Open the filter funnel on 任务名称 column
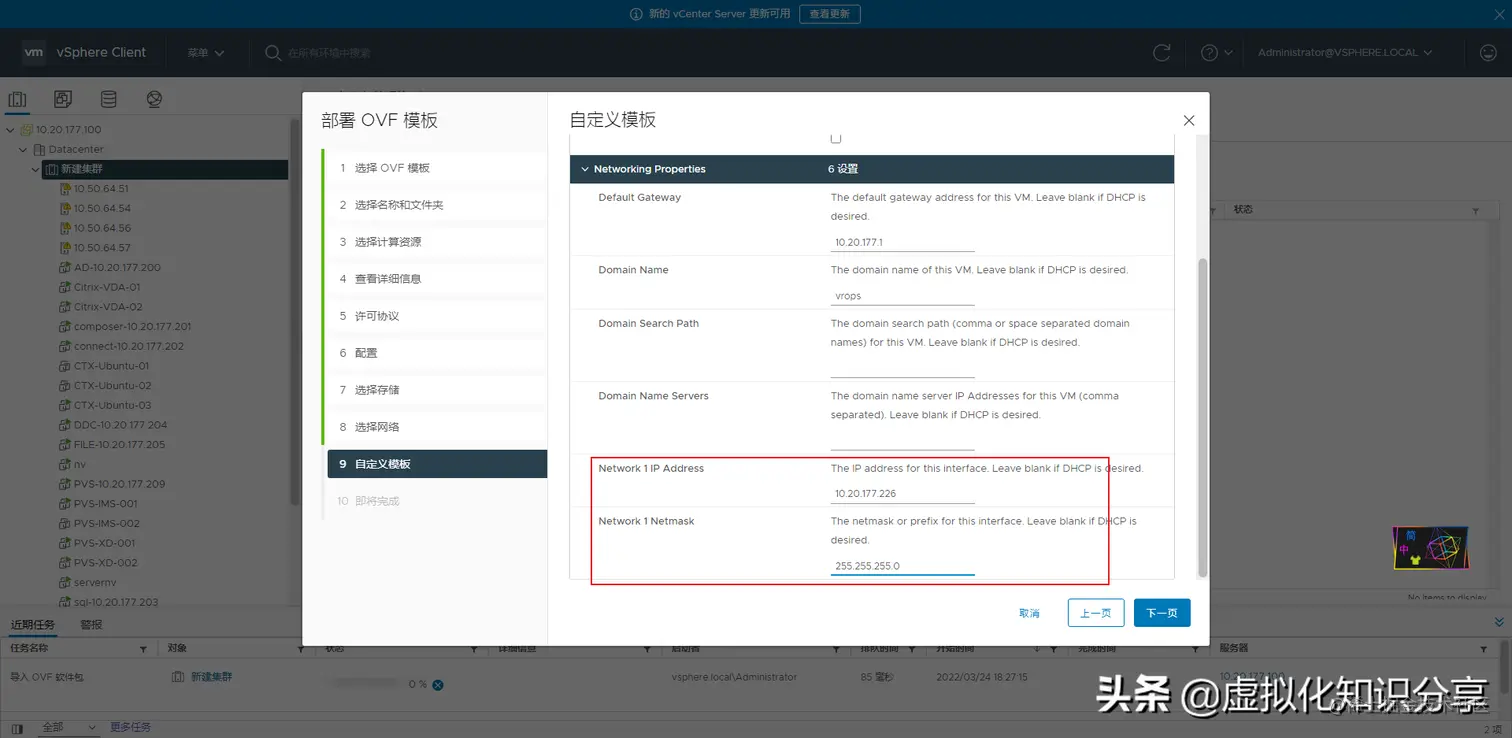The image size is (1512, 738). click(x=143, y=648)
